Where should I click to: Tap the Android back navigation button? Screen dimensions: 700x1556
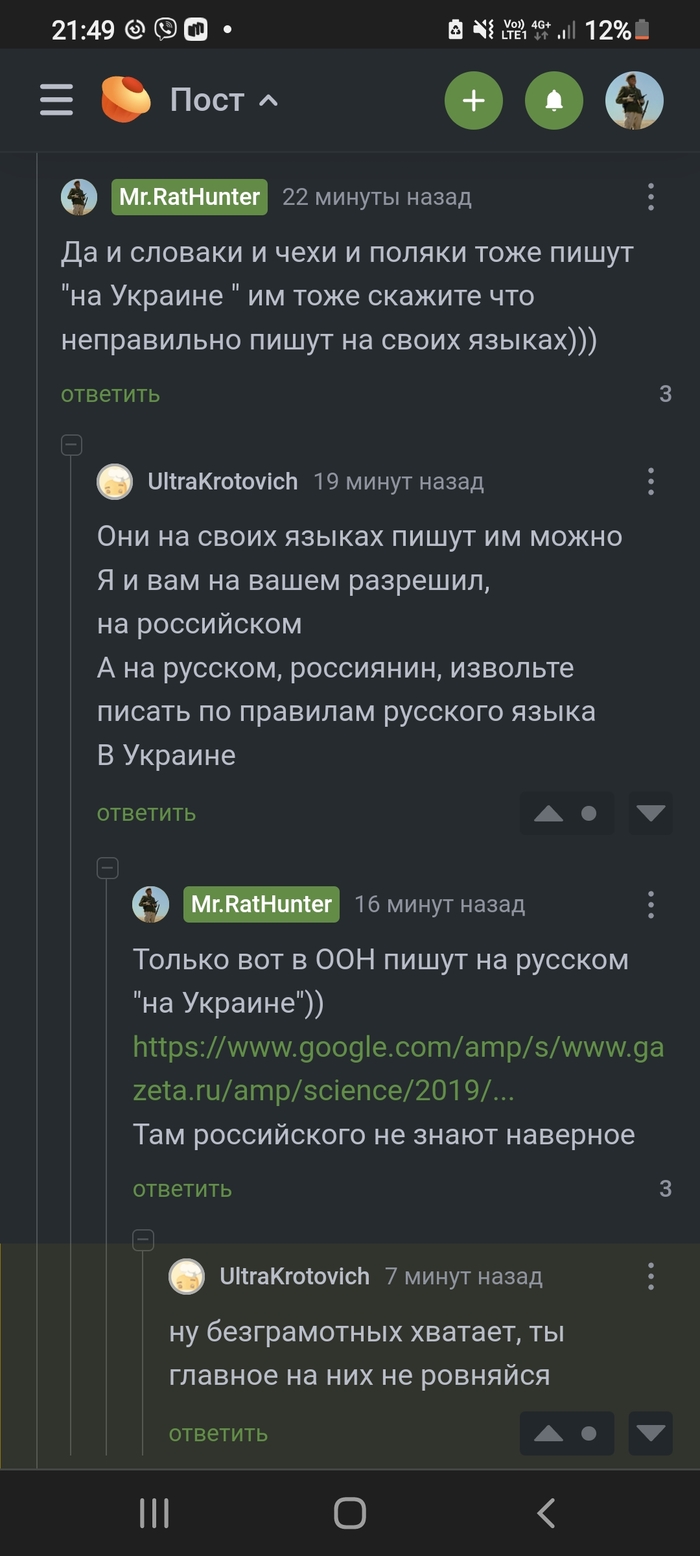(x=546, y=1513)
